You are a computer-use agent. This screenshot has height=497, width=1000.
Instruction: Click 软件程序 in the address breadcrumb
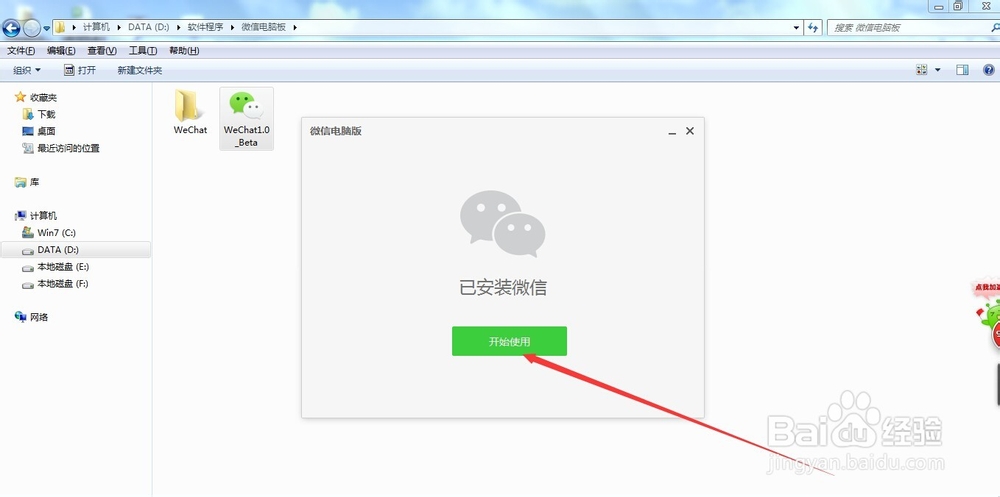click(x=205, y=27)
